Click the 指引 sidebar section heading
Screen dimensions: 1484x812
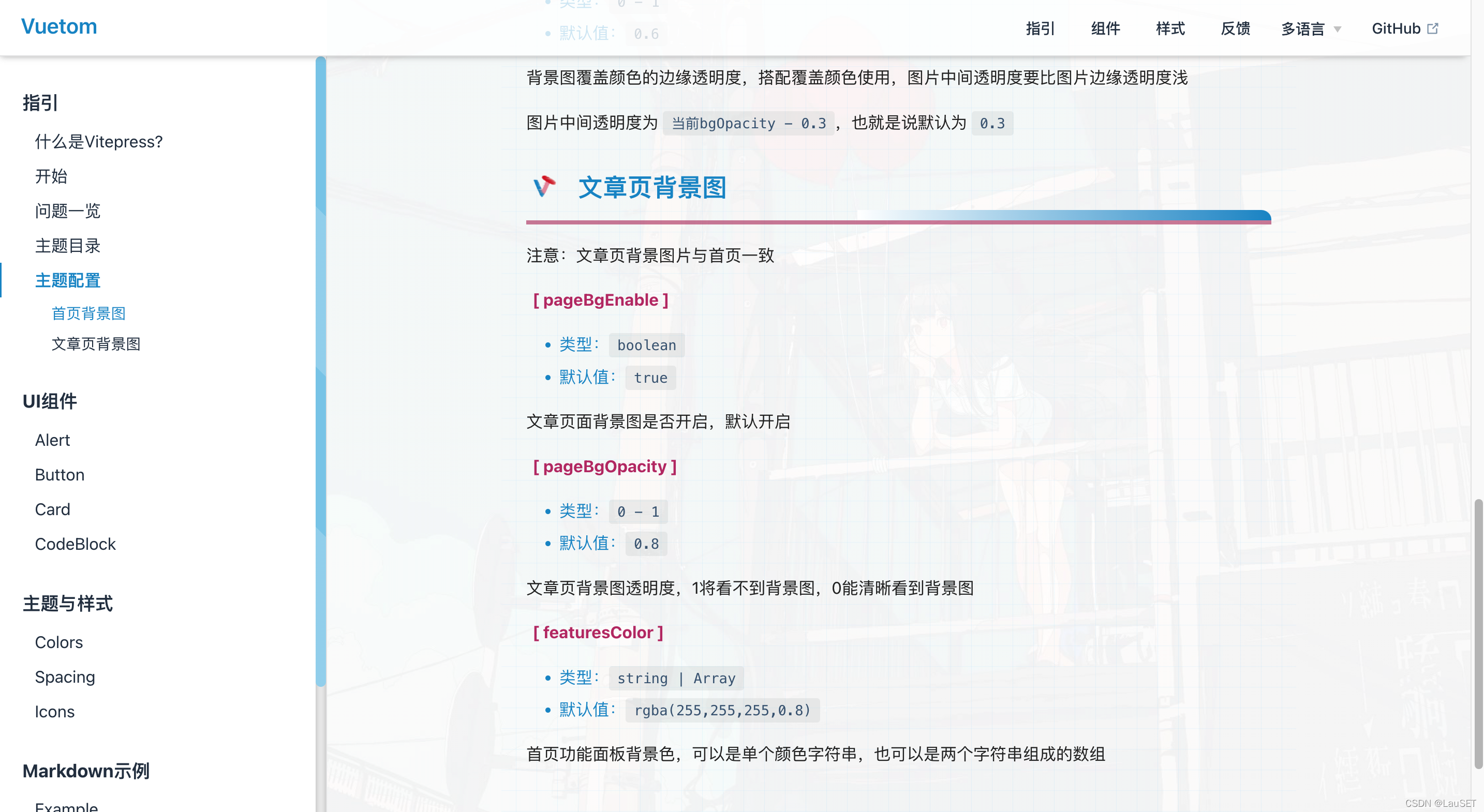40,103
